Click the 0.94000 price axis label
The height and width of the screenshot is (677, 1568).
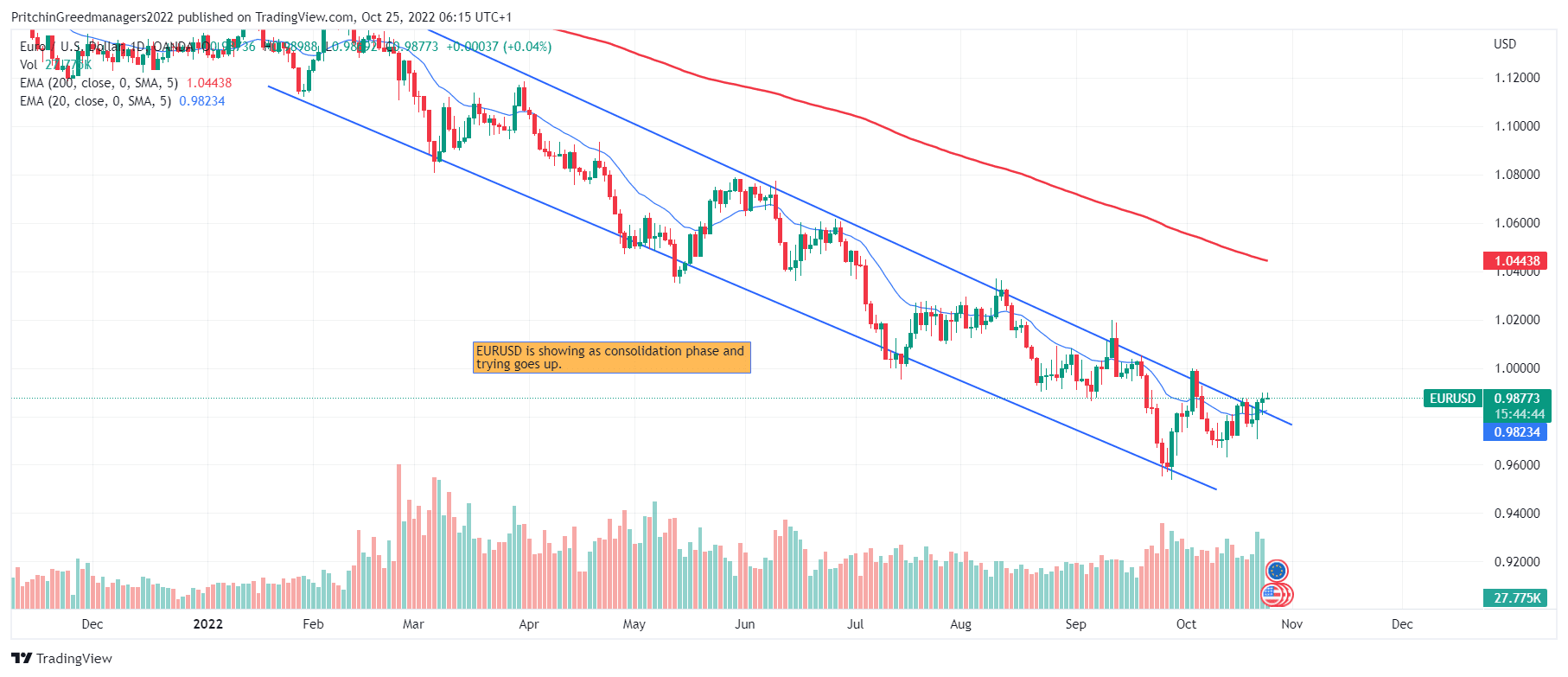tap(1517, 514)
